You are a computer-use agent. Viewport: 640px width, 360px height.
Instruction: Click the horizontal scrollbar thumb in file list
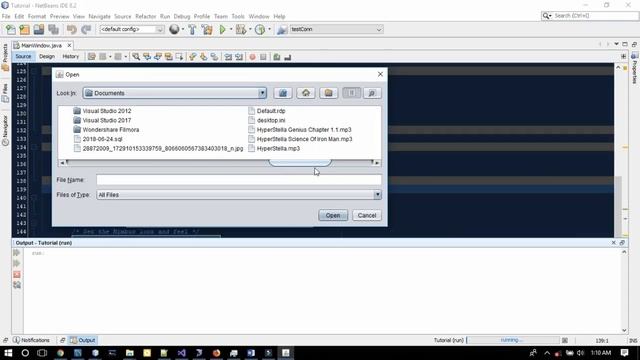tap(300, 162)
